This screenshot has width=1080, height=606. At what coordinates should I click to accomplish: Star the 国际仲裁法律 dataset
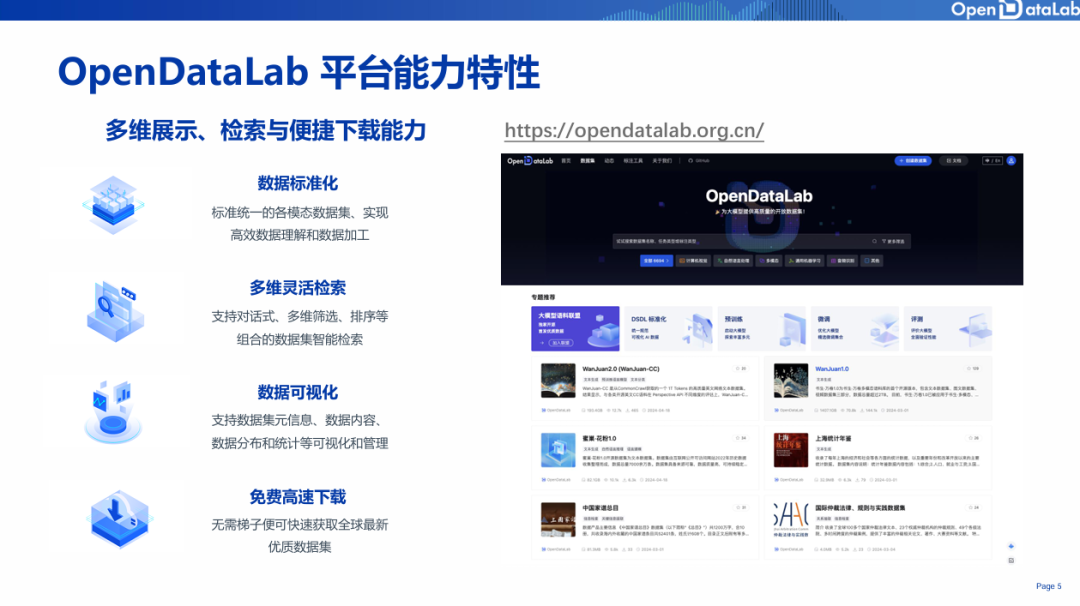pos(973,508)
